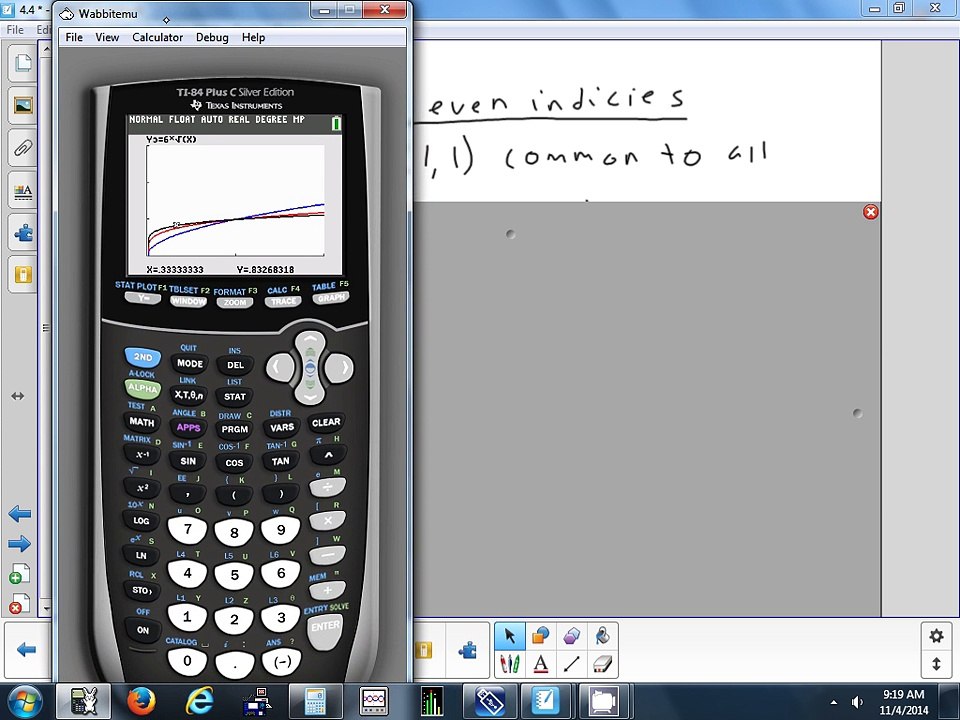Click the GRAPH calculator key
This screenshot has height=720, width=960.
click(x=331, y=298)
